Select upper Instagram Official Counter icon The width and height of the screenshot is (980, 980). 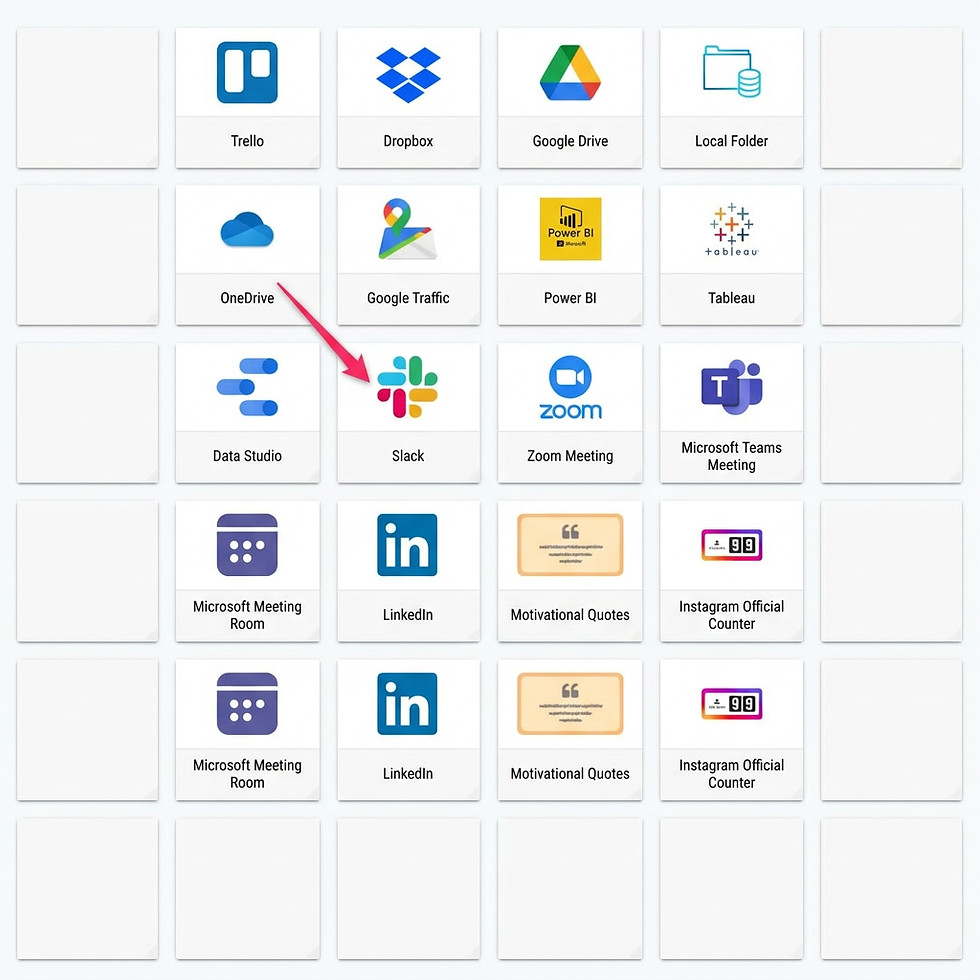click(731, 544)
